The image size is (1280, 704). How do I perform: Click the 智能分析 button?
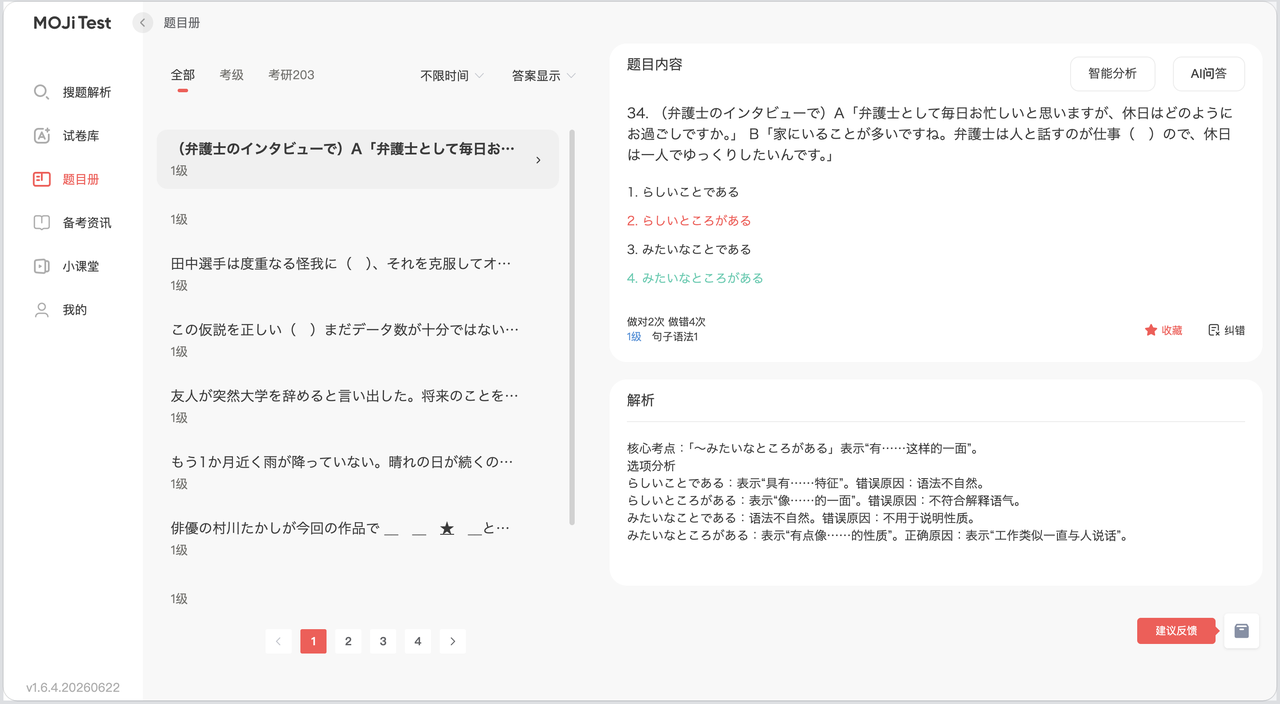[1112, 73]
